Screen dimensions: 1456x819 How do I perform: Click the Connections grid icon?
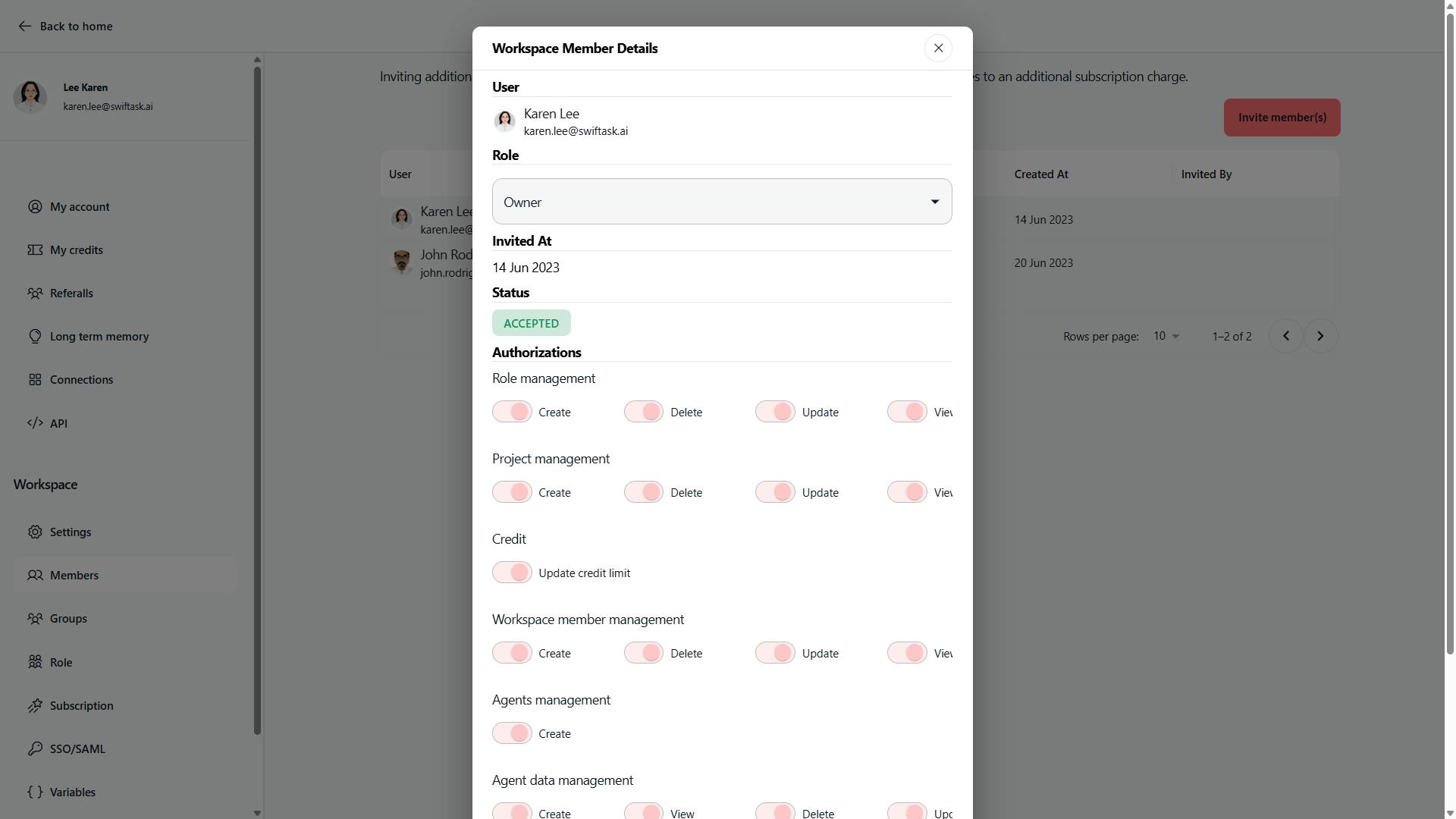[x=35, y=380]
